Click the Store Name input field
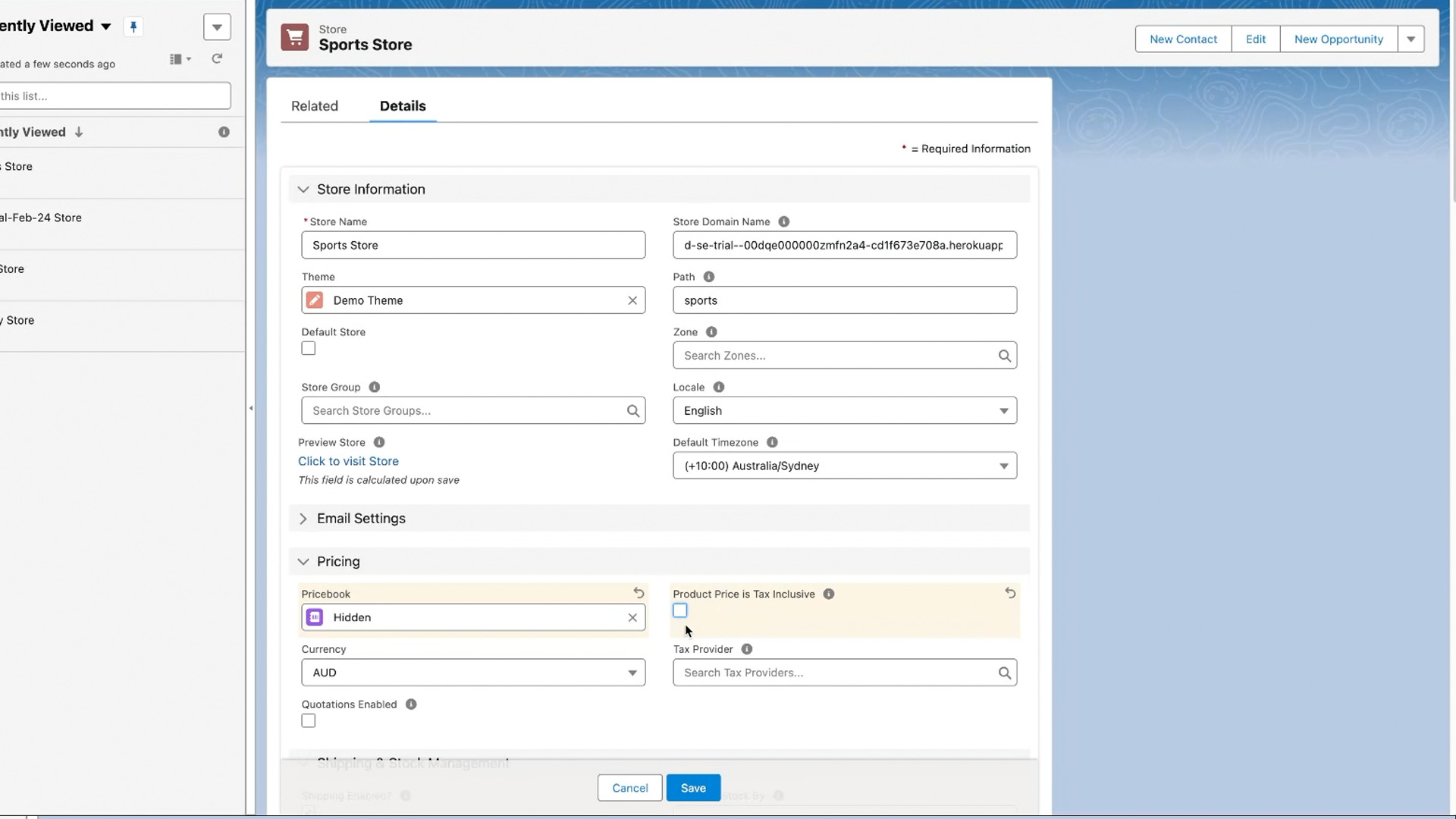 pos(473,245)
